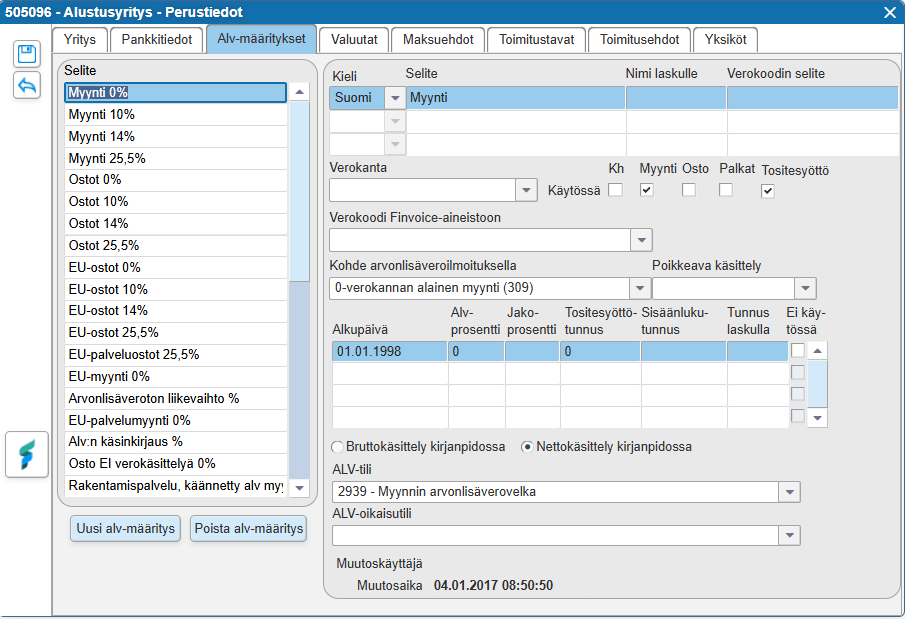
Task: Expand Kohde arvonlisäveroilmoituksella dropdown
Action: [x=640, y=288]
